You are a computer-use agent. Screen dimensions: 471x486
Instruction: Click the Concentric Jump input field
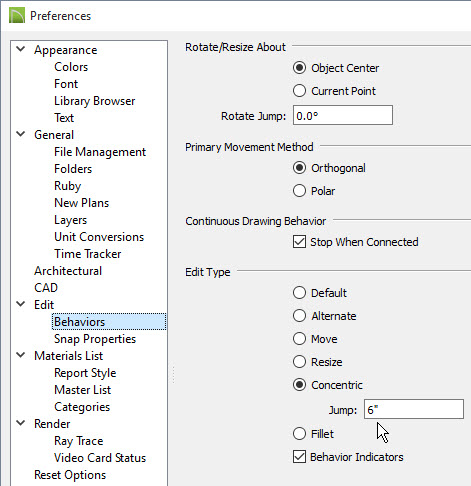coord(414,409)
